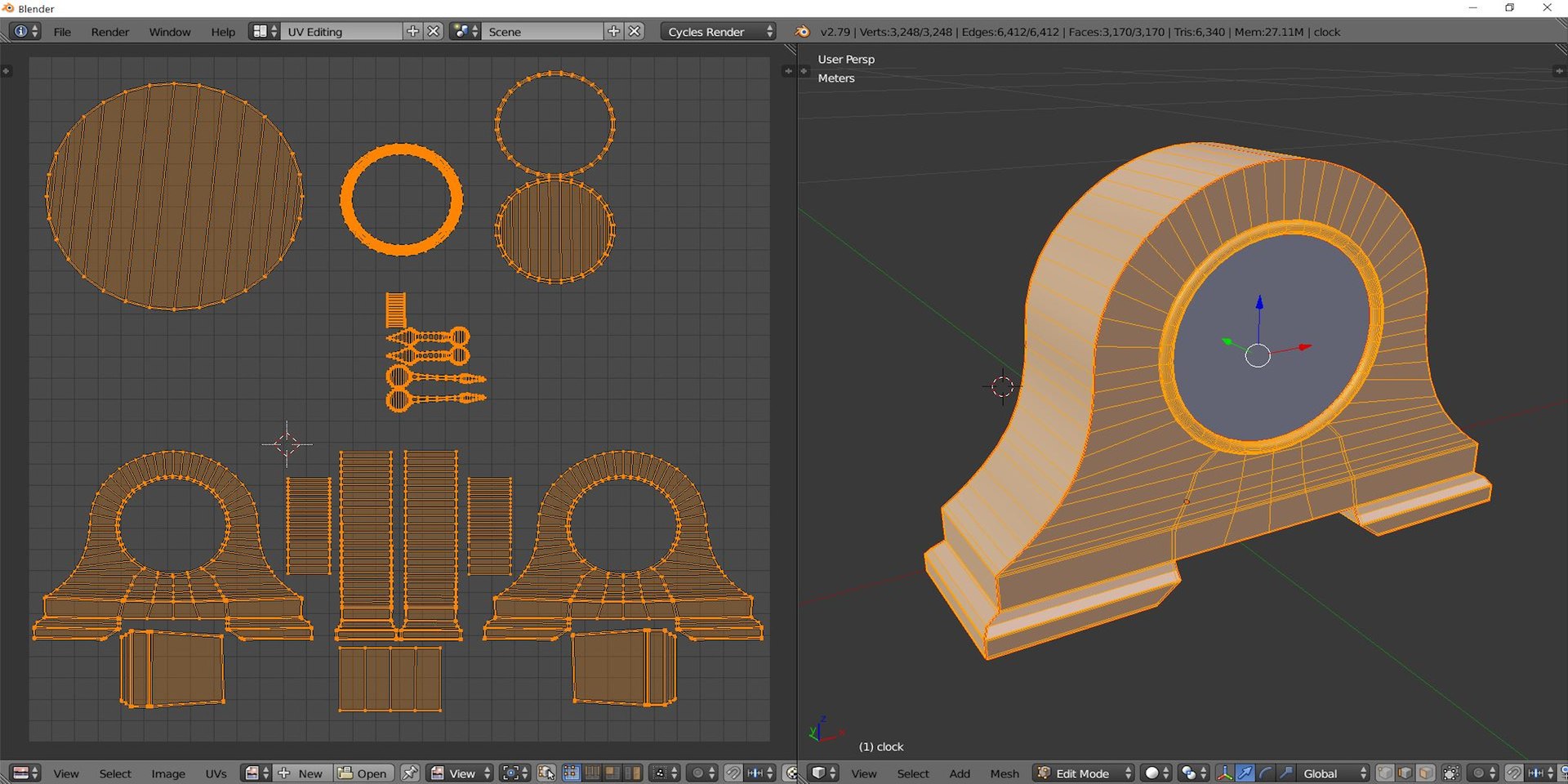The width and height of the screenshot is (1568, 784).
Task: Click the Open image button
Action: [363, 773]
